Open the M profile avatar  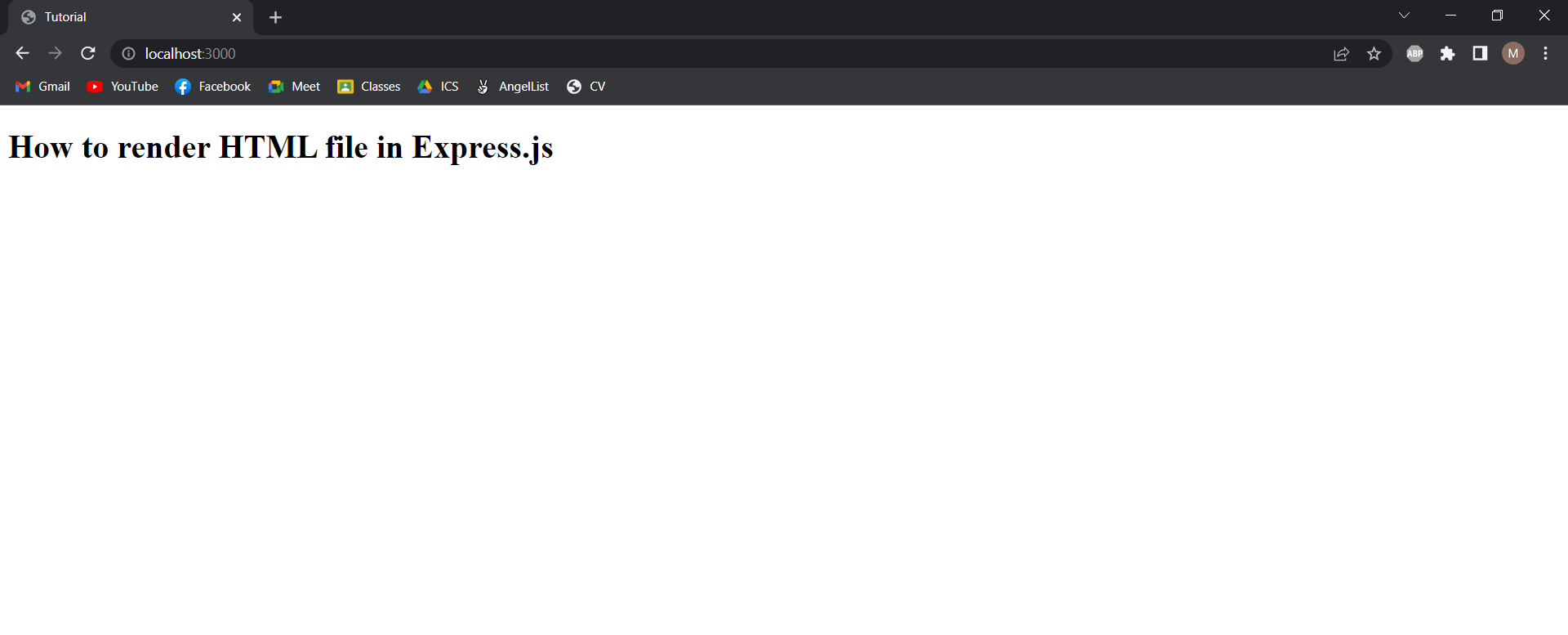pos(1512,54)
